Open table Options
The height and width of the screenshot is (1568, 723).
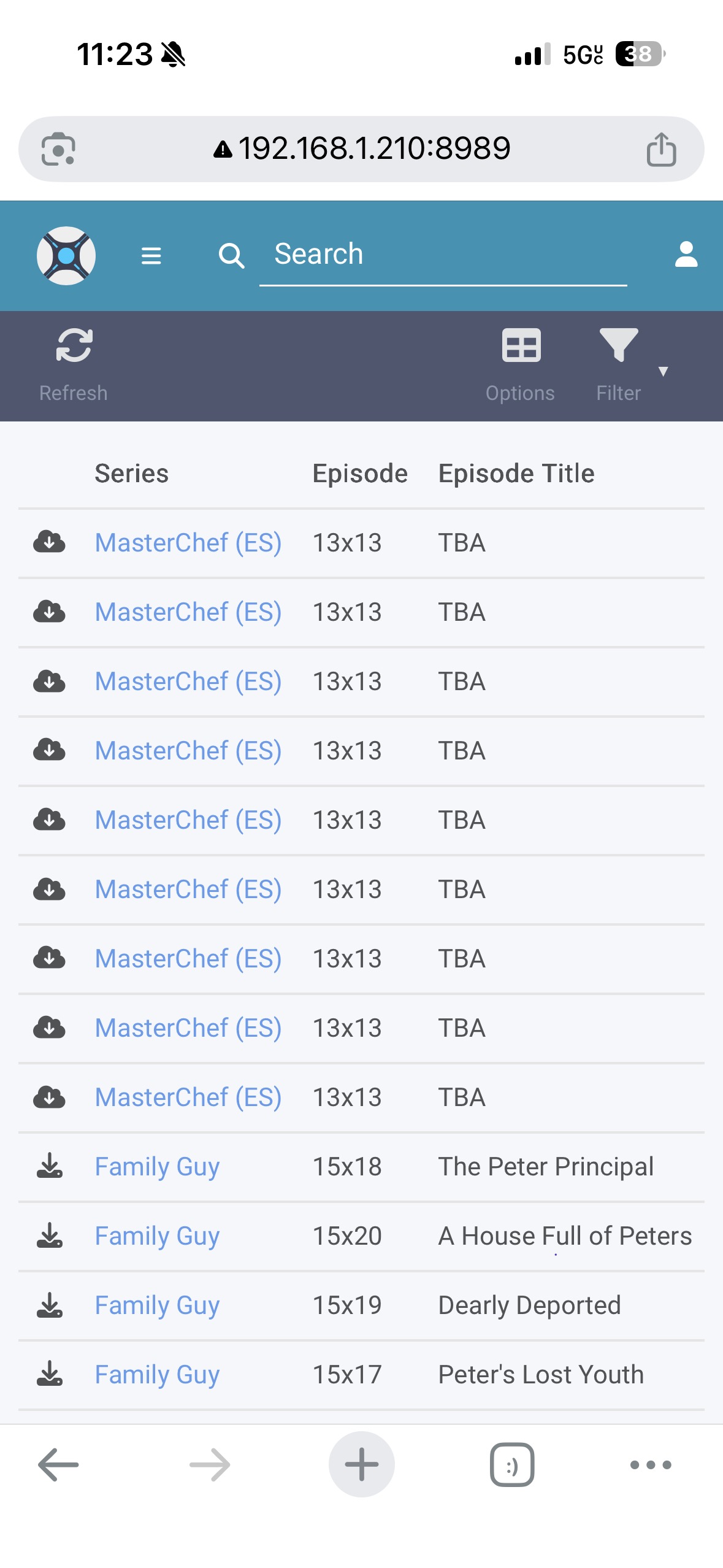[521, 363]
